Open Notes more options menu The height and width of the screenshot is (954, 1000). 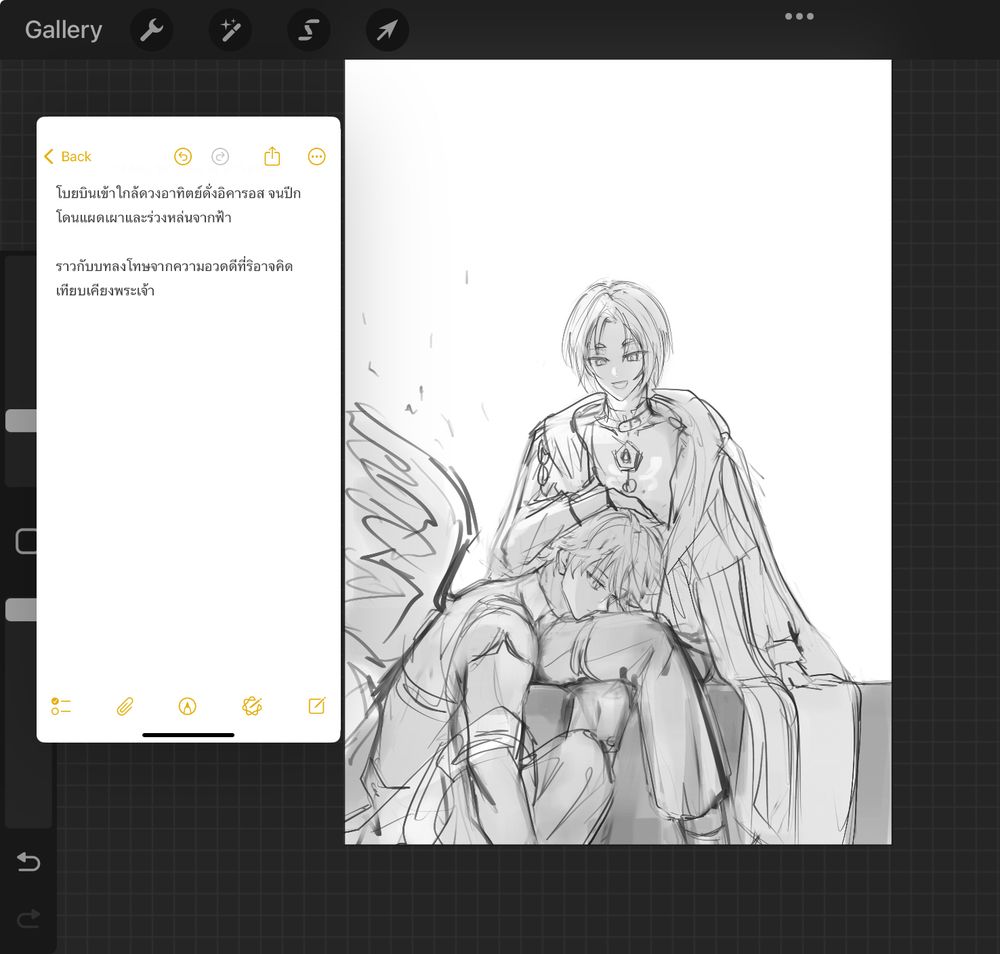tap(316, 156)
